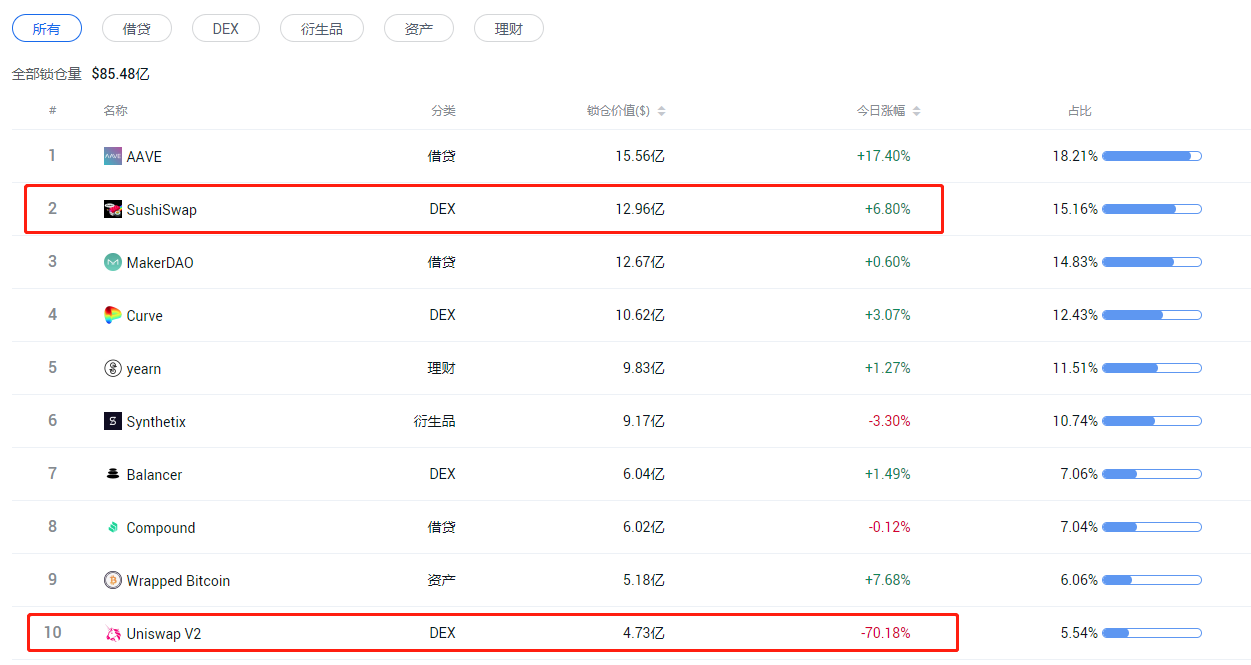Open the AAVE project name
The width and height of the screenshot is (1251, 665).
[144, 157]
